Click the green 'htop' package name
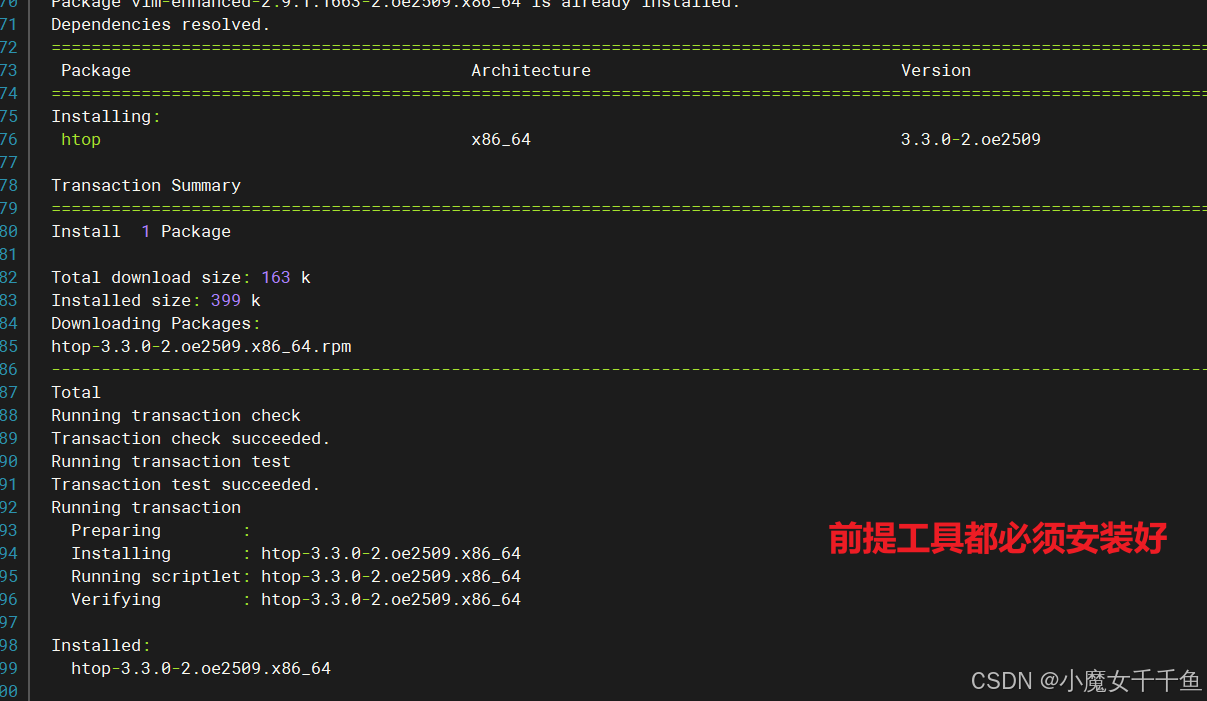Image resolution: width=1207 pixels, height=701 pixels. 81,139
